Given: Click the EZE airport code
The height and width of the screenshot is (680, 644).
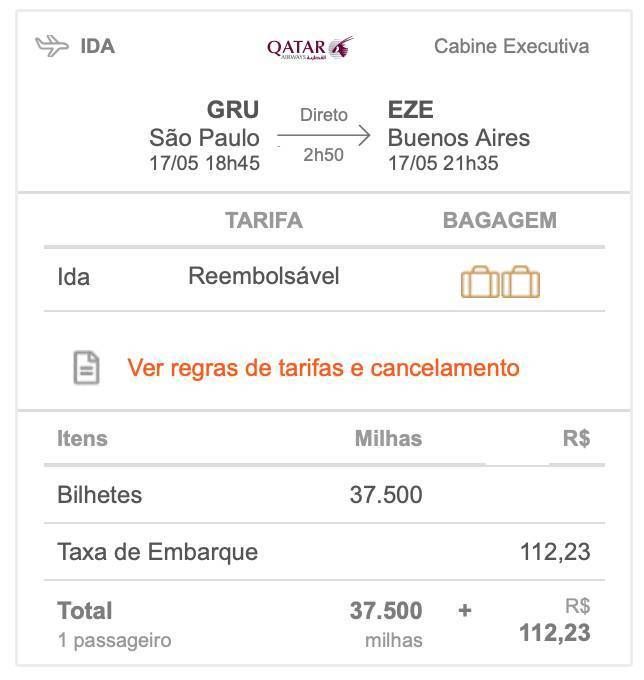Looking at the screenshot, I should click(x=410, y=109).
